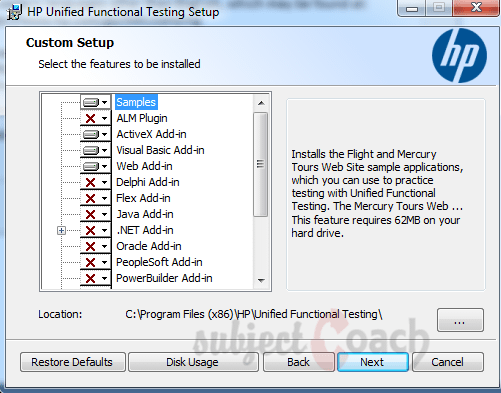Click the feature list scrollbar thumb
Screen dimensions: 501x393
(x=260, y=165)
